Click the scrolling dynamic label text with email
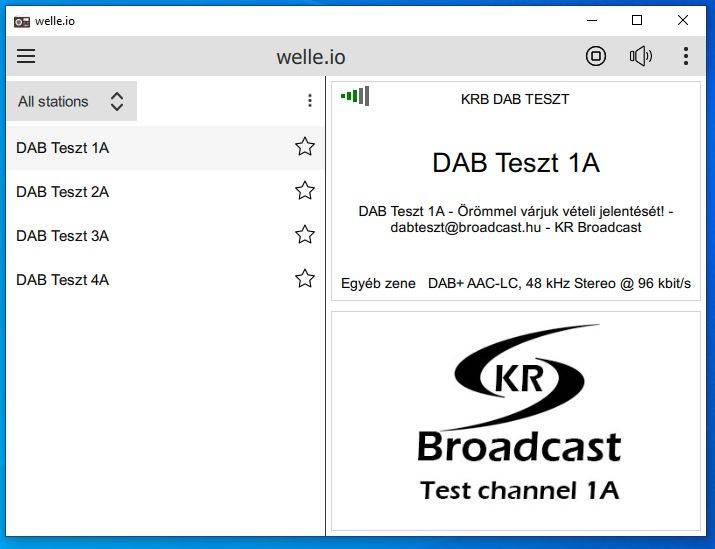This screenshot has height=549, width=715. (516, 219)
